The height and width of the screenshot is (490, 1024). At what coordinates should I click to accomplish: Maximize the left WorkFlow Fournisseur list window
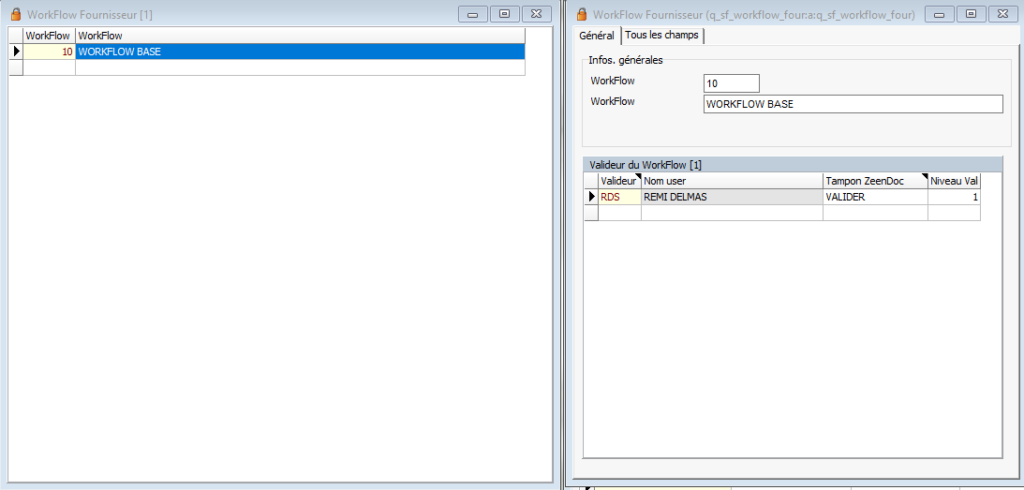(x=505, y=14)
